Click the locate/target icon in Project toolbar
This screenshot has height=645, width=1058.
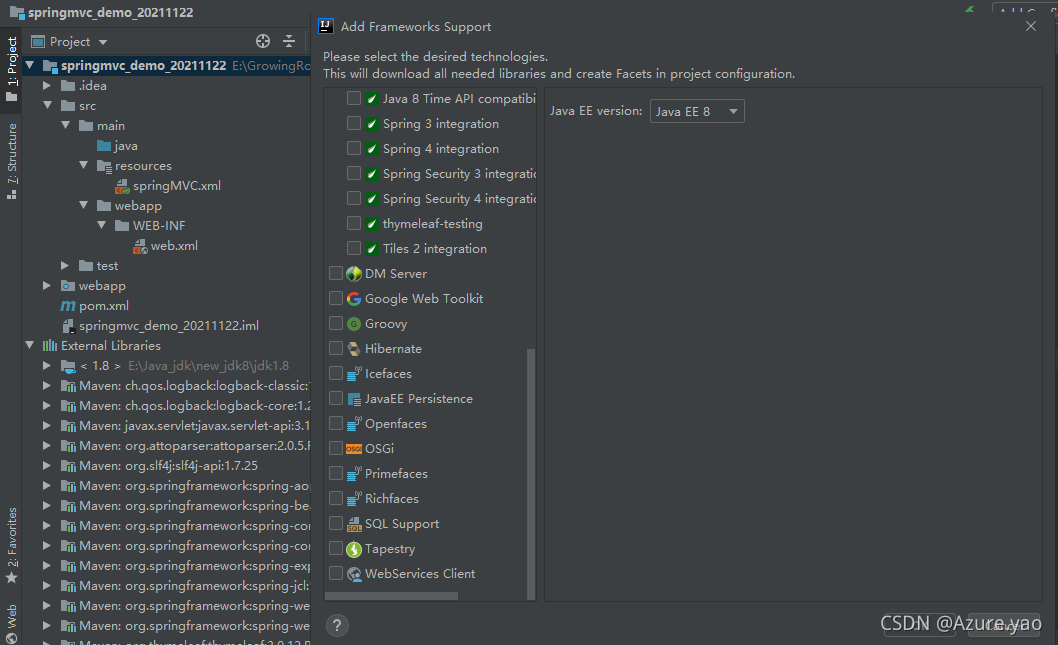click(x=262, y=41)
